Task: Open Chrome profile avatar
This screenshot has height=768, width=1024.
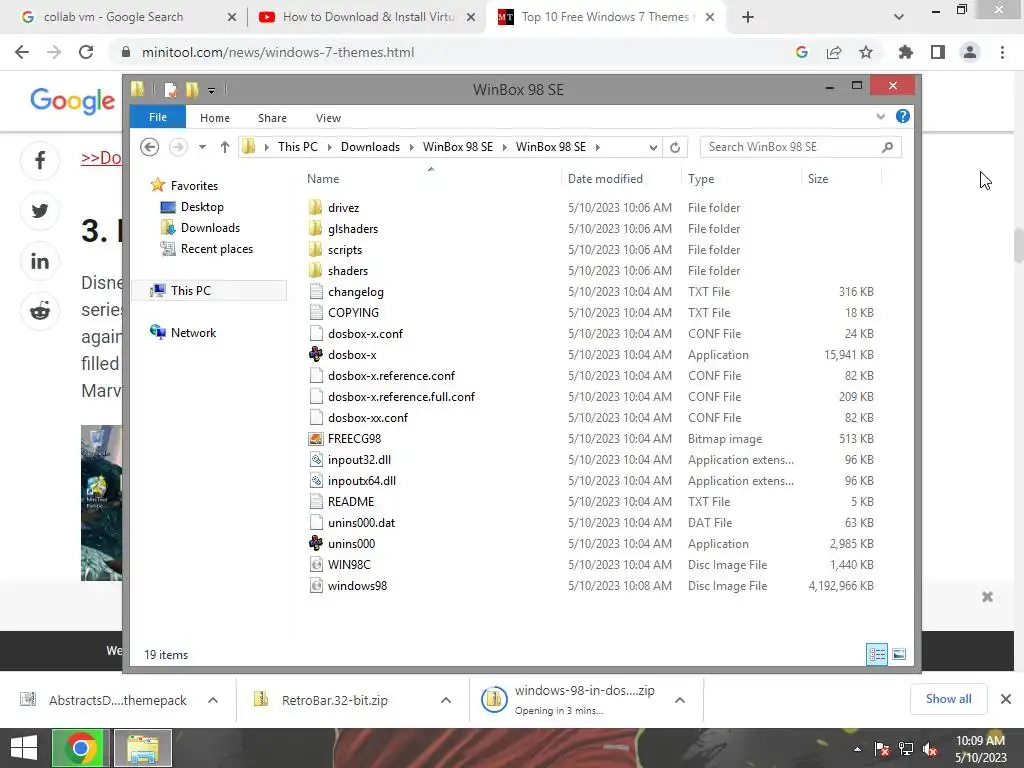Action: click(x=970, y=52)
